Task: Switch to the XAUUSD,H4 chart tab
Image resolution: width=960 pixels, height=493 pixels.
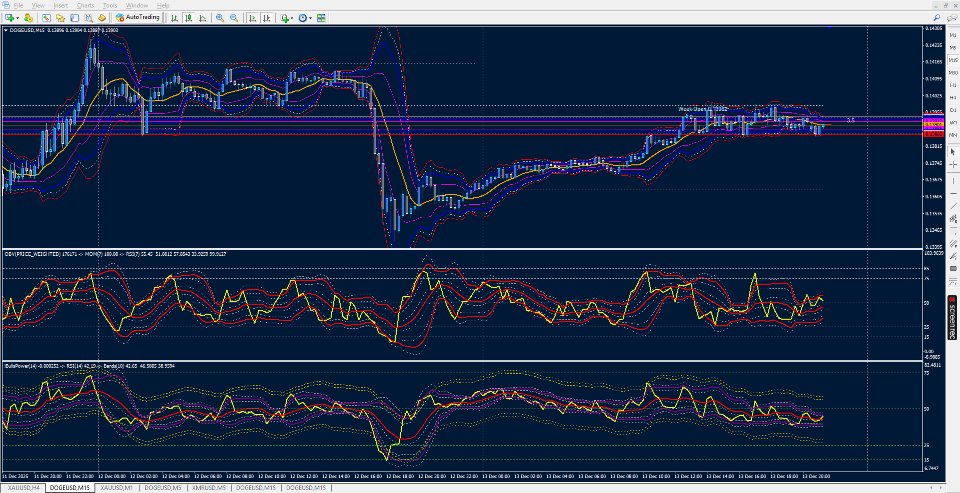Action: 23,487
